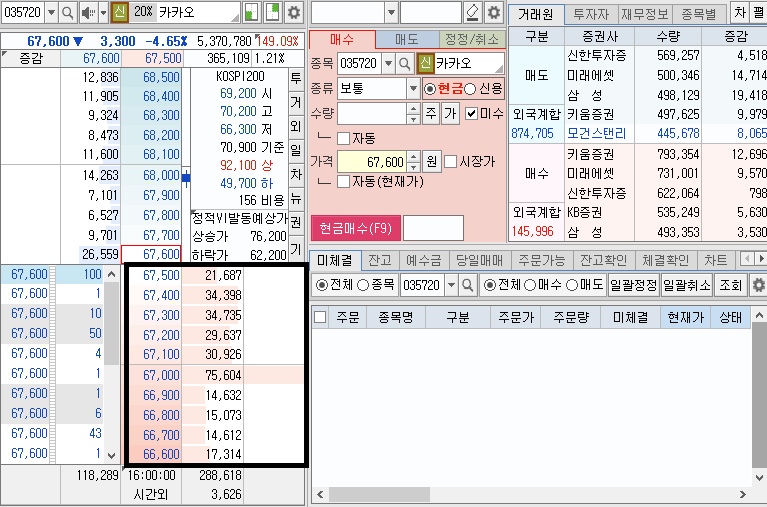Switch to the 매수 order tab

(x=342, y=39)
